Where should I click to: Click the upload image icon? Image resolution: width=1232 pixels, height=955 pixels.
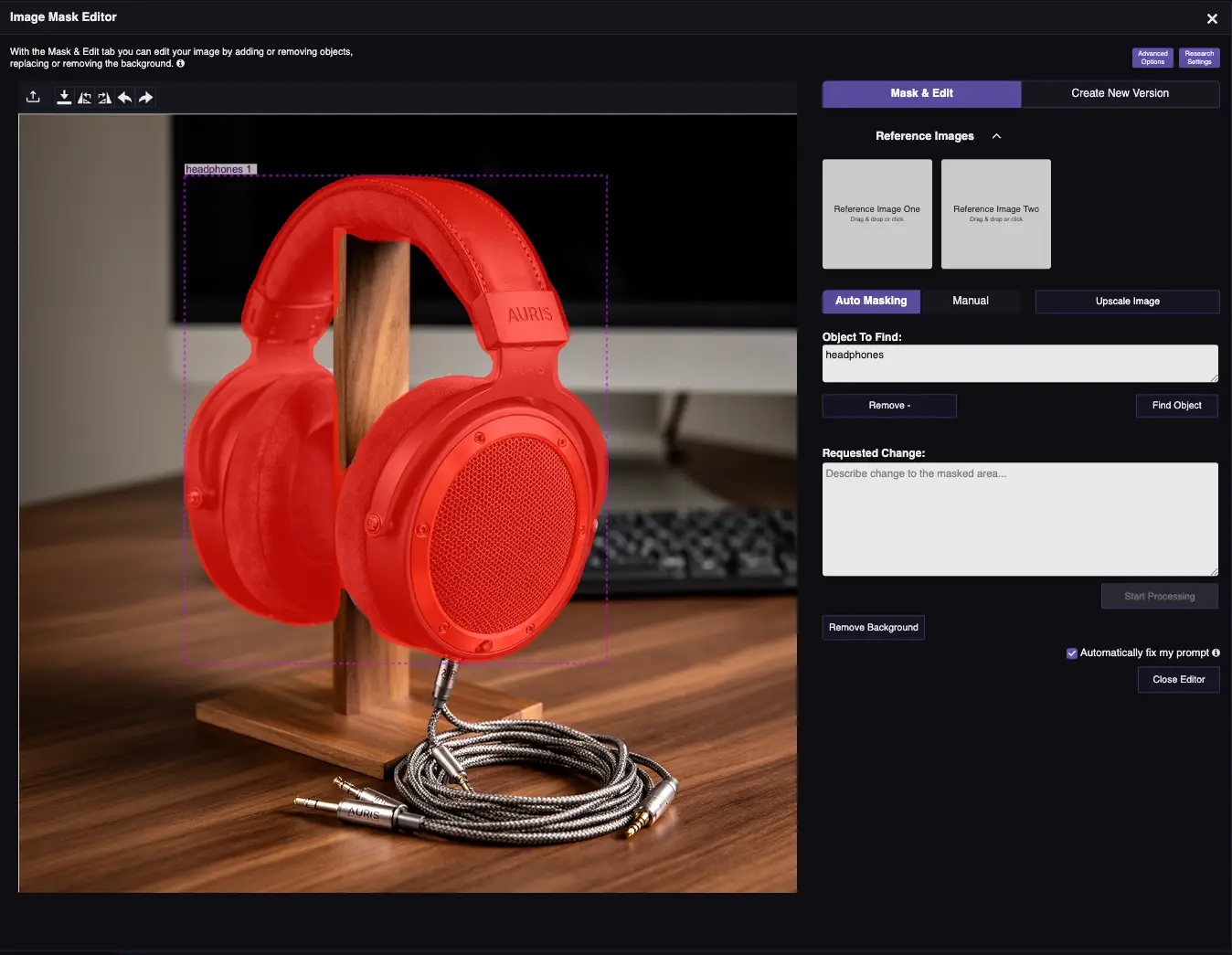tap(33, 97)
